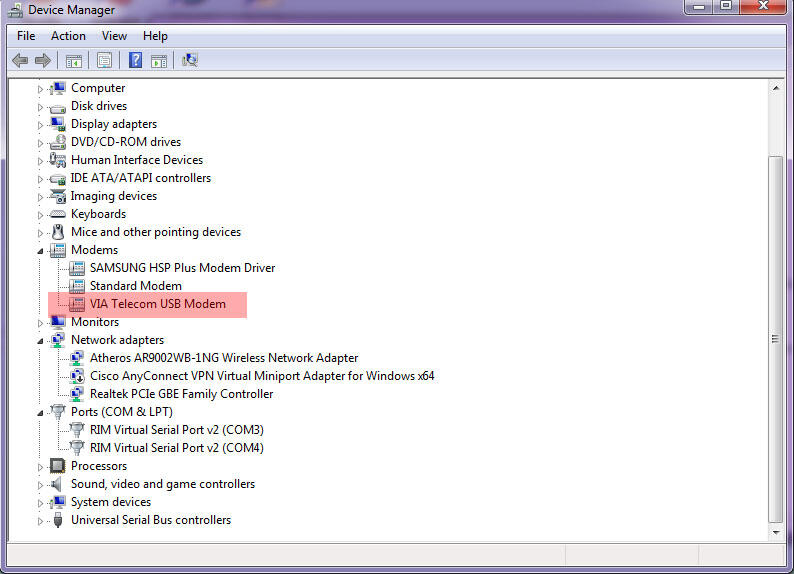The image size is (794, 574).
Task: Click the blue Help question mark icon
Action: (x=135, y=61)
